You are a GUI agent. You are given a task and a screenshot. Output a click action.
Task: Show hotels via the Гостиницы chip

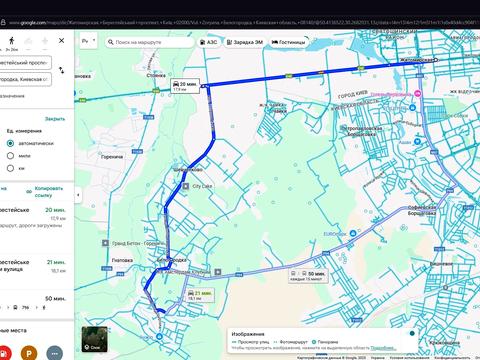pyautogui.click(x=289, y=42)
